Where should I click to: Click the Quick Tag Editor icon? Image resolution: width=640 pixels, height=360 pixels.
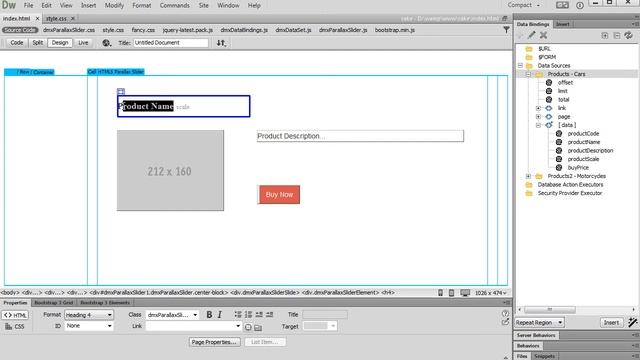pyautogui.click(x=505, y=322)
